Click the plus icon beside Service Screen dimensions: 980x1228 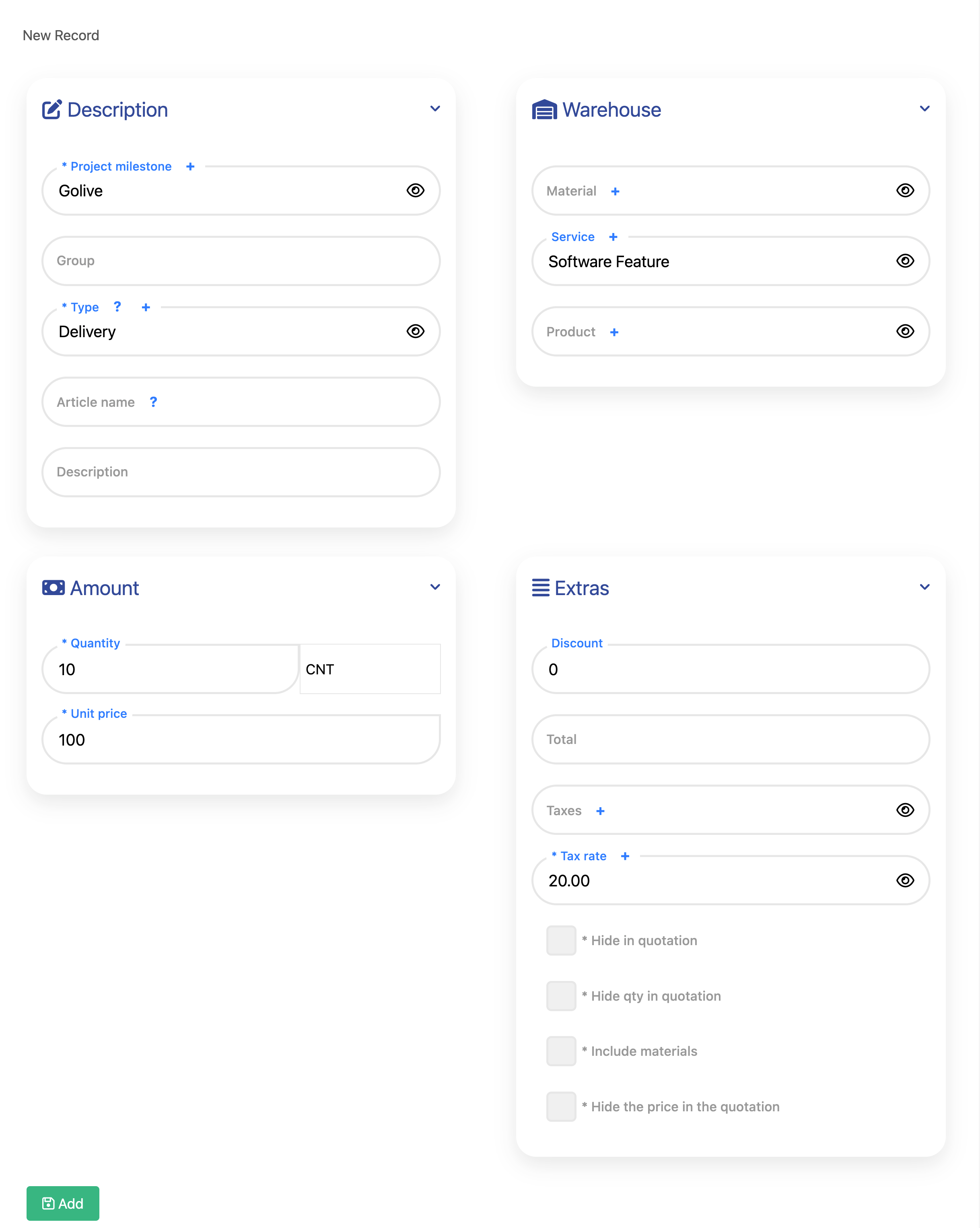coord(613,237)
